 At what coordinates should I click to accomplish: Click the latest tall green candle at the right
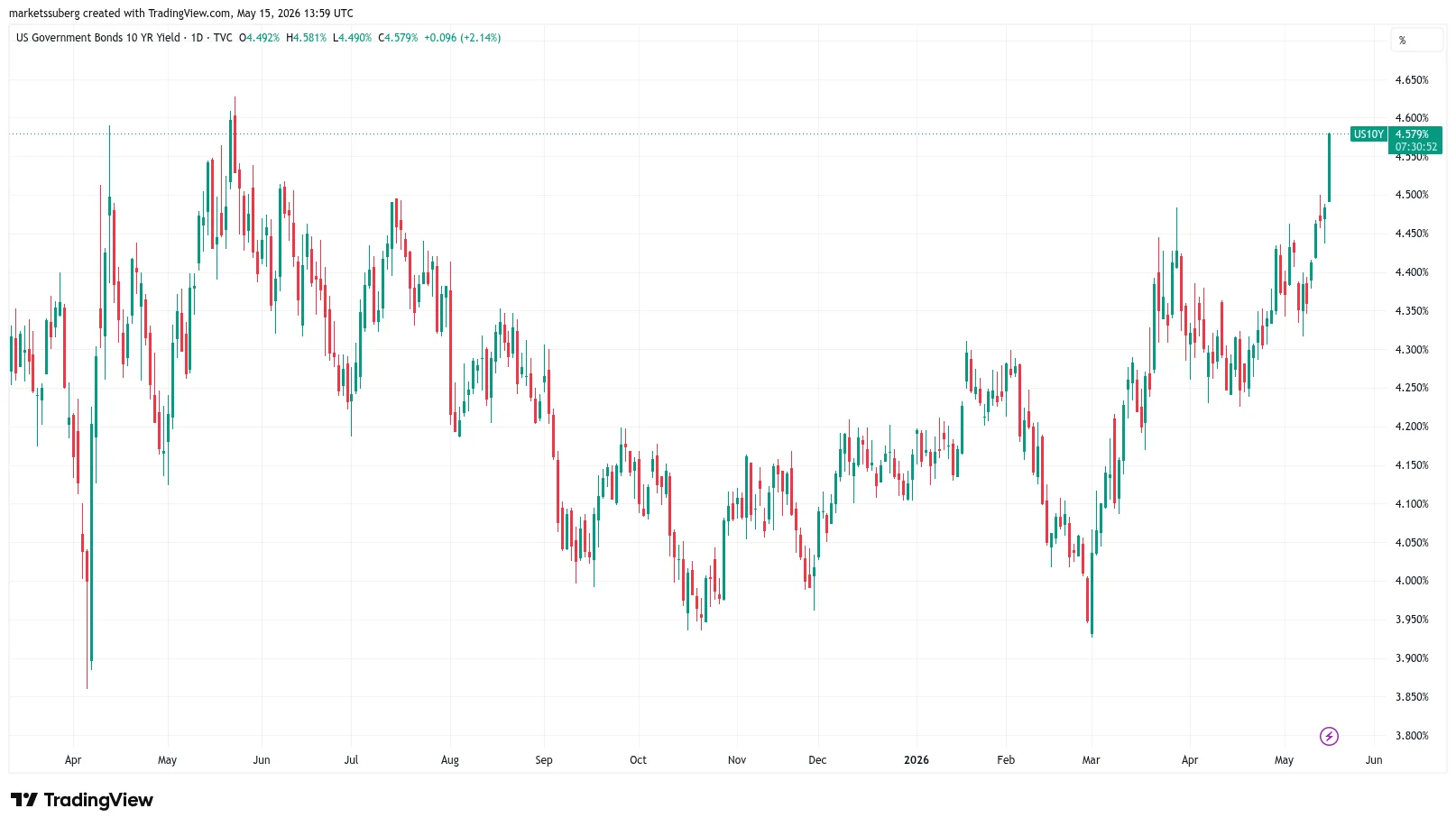tap(1329, 168)
